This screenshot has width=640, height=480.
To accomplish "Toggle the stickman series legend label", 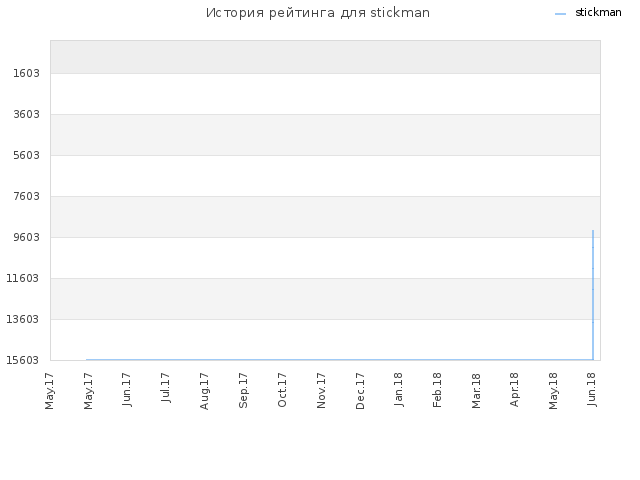I will click(598, 13).
